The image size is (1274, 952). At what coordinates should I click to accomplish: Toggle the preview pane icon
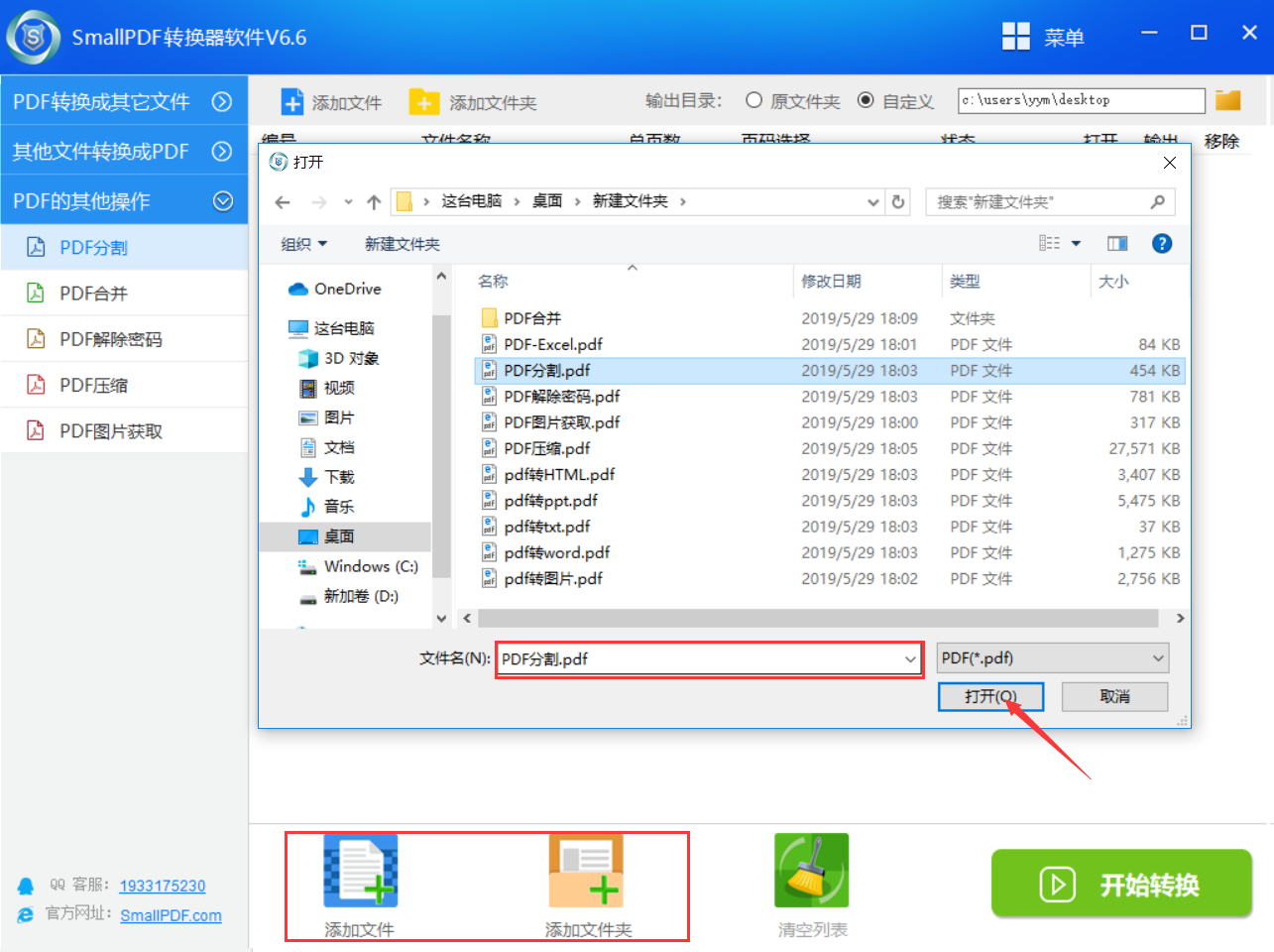1117,244
